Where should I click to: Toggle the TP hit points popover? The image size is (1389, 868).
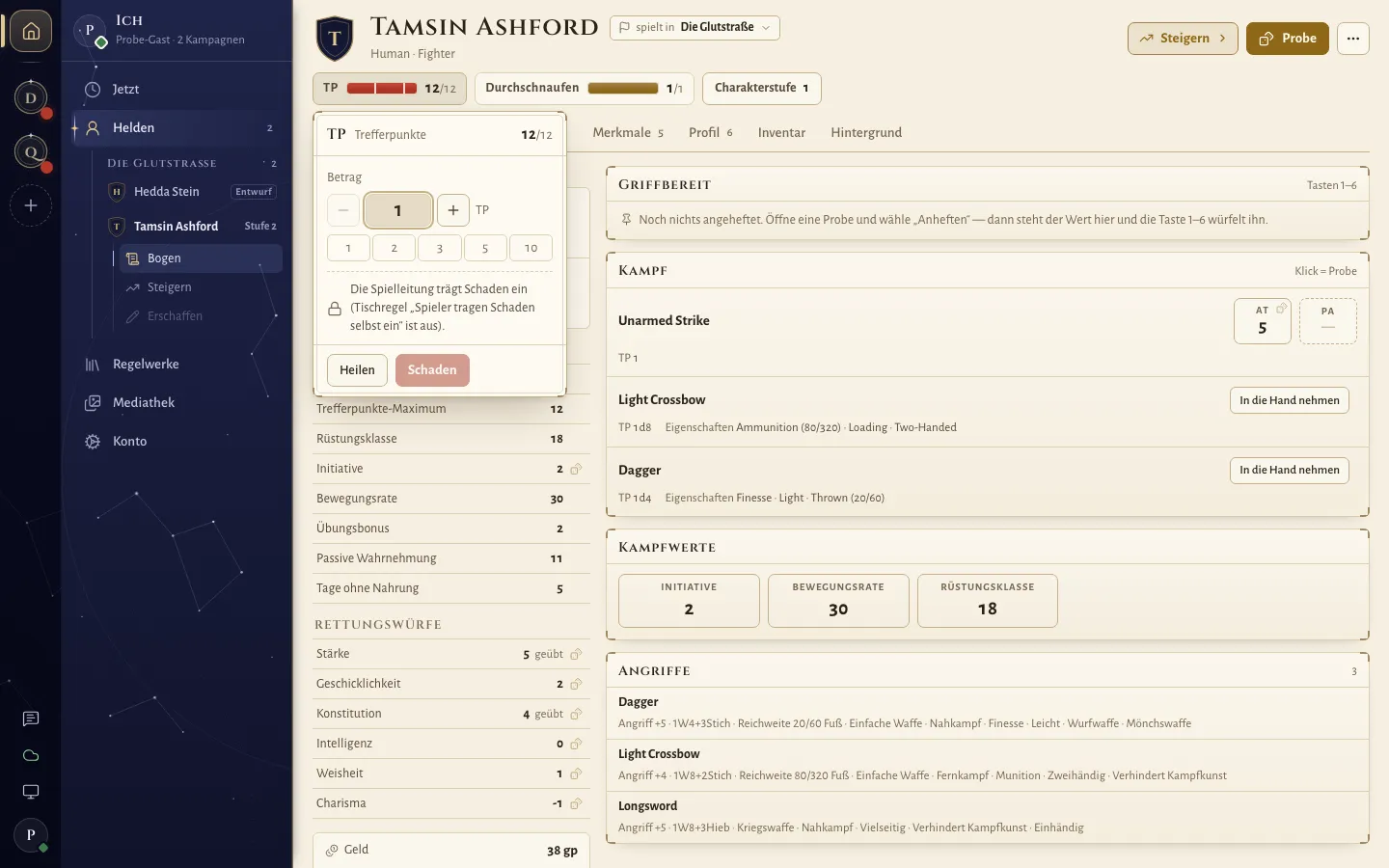390,88
